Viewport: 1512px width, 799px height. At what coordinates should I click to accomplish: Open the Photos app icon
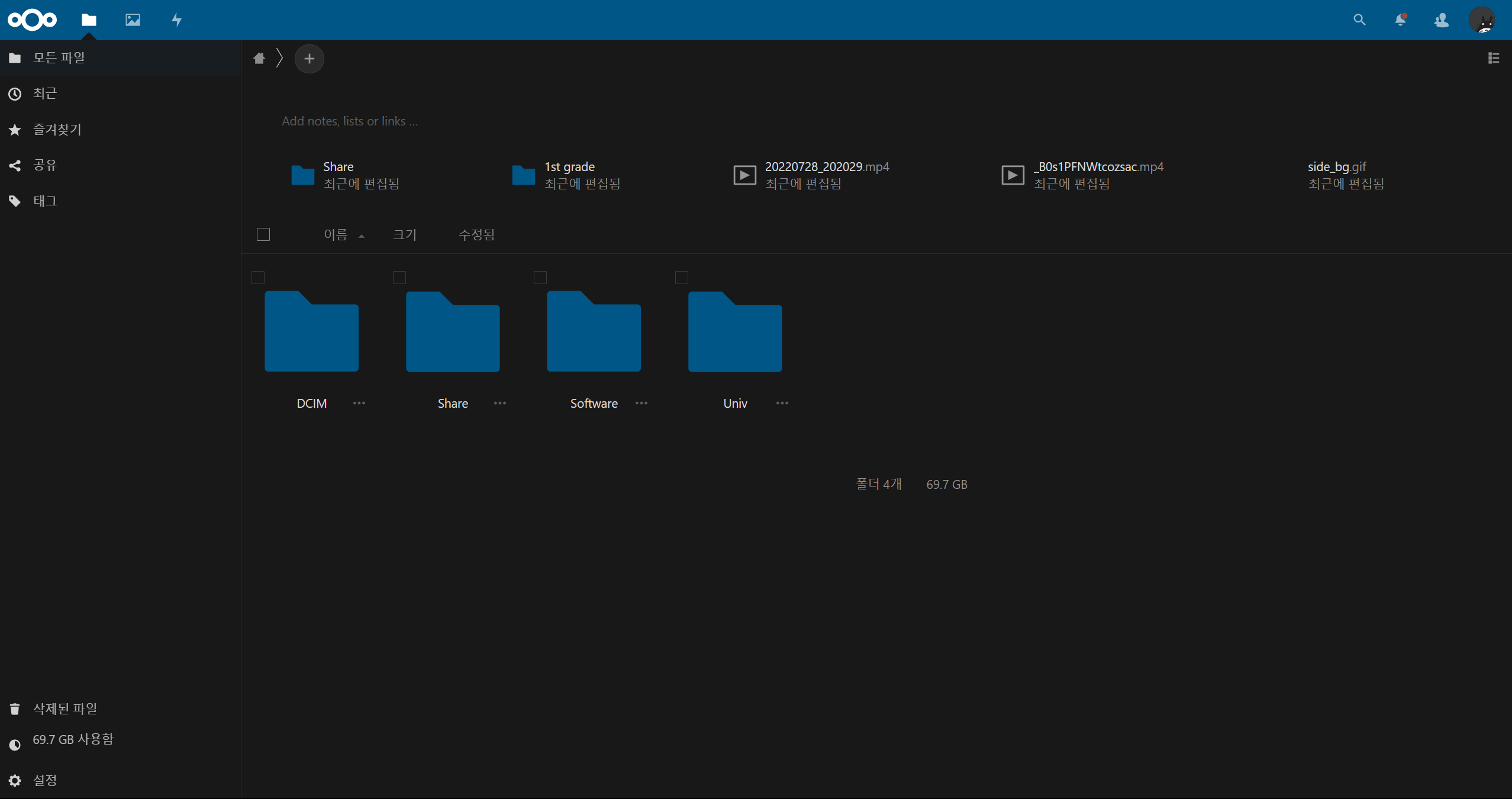tap(133, 20)
